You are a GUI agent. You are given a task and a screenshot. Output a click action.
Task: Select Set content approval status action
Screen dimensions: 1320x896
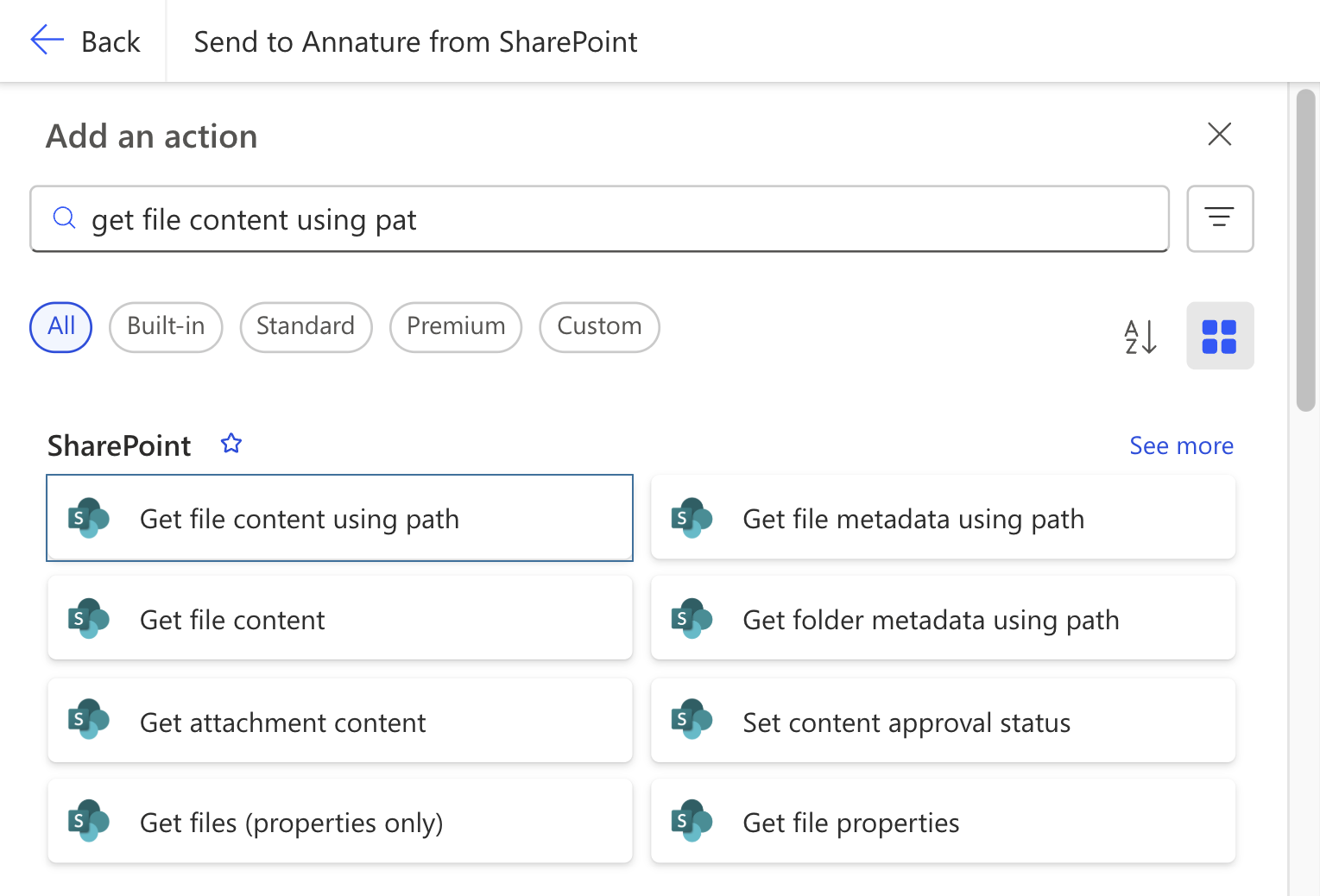tap(943, 721)
